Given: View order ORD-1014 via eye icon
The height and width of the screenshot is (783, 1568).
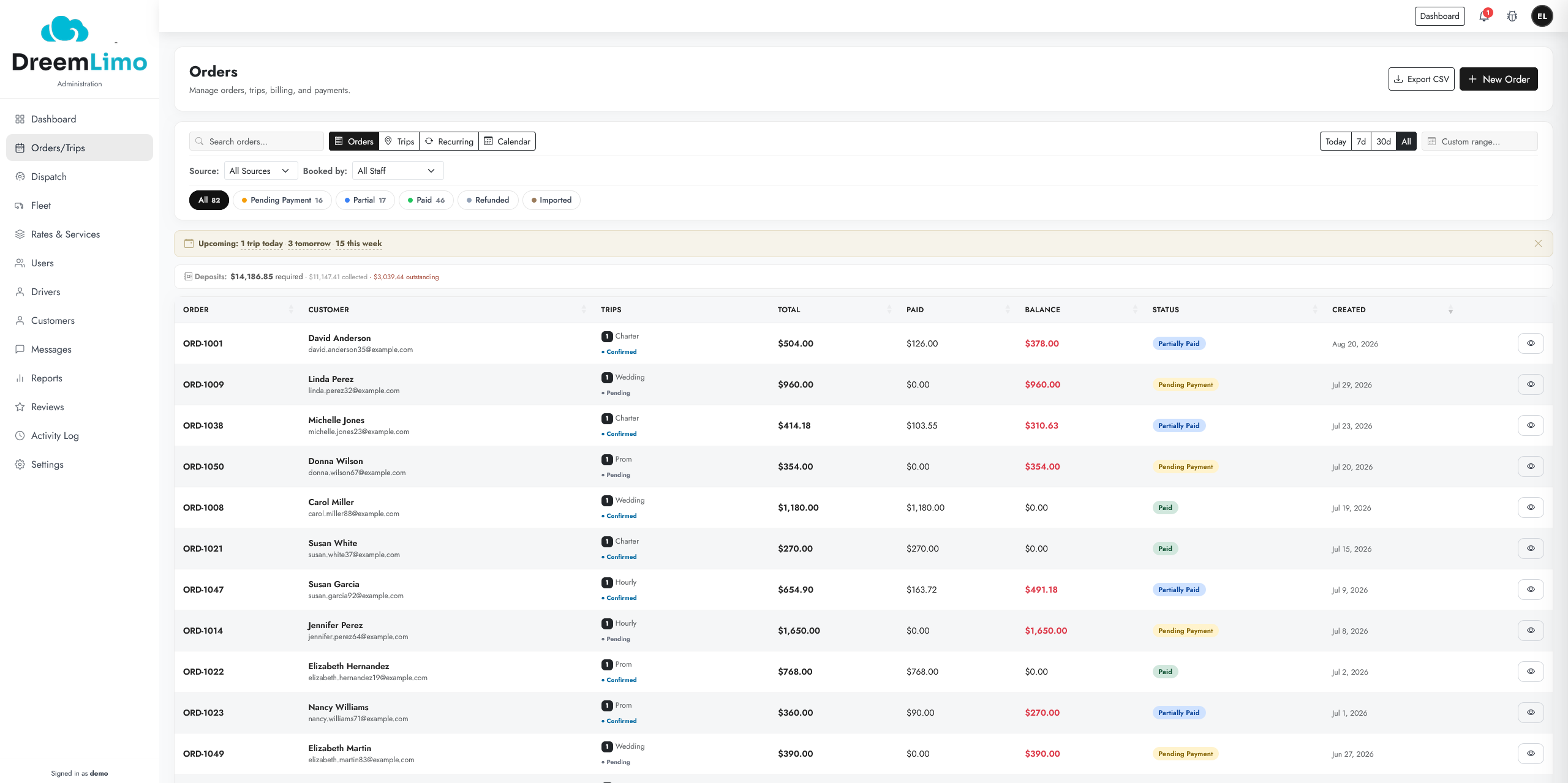Looking at the screenshot, I should (1531, 631).
